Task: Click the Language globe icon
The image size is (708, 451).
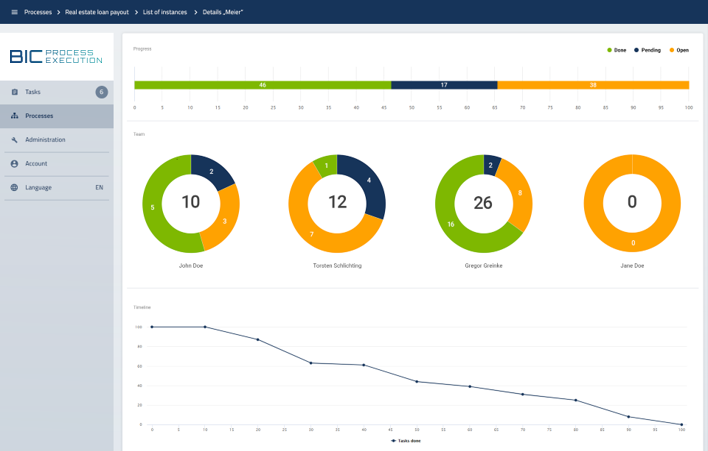Action: pyautogui.click(x=14, y=188)
